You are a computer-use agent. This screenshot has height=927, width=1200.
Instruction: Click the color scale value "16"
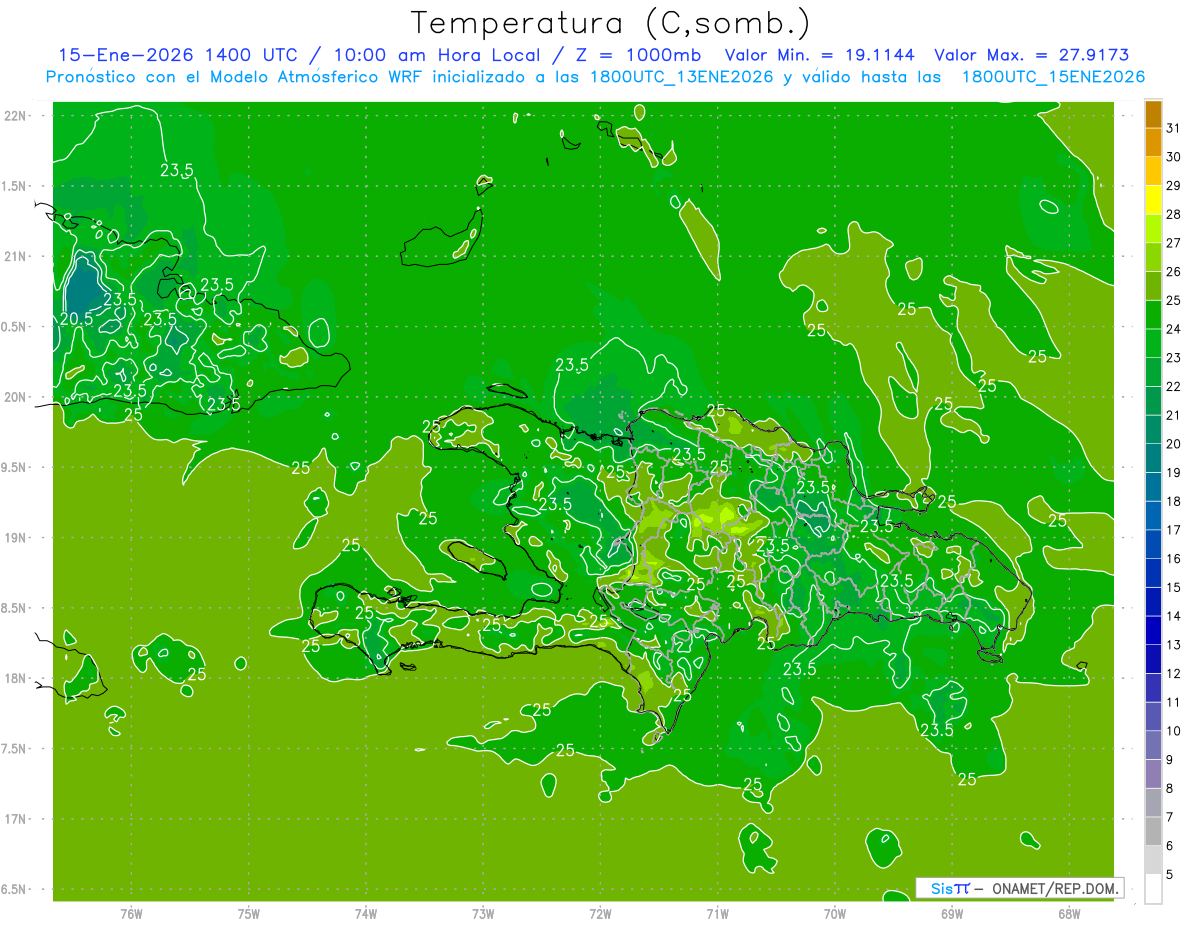tap(1174, 558)
